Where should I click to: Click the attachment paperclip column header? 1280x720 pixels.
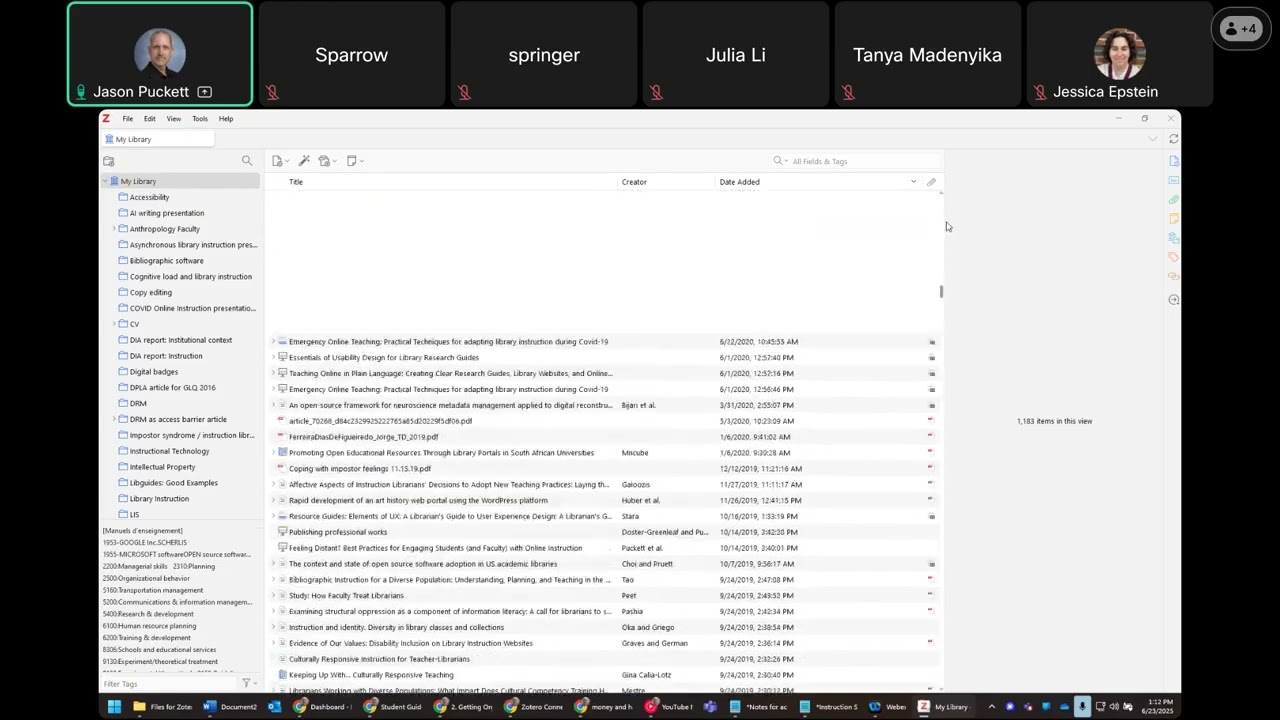pos(931,182)
